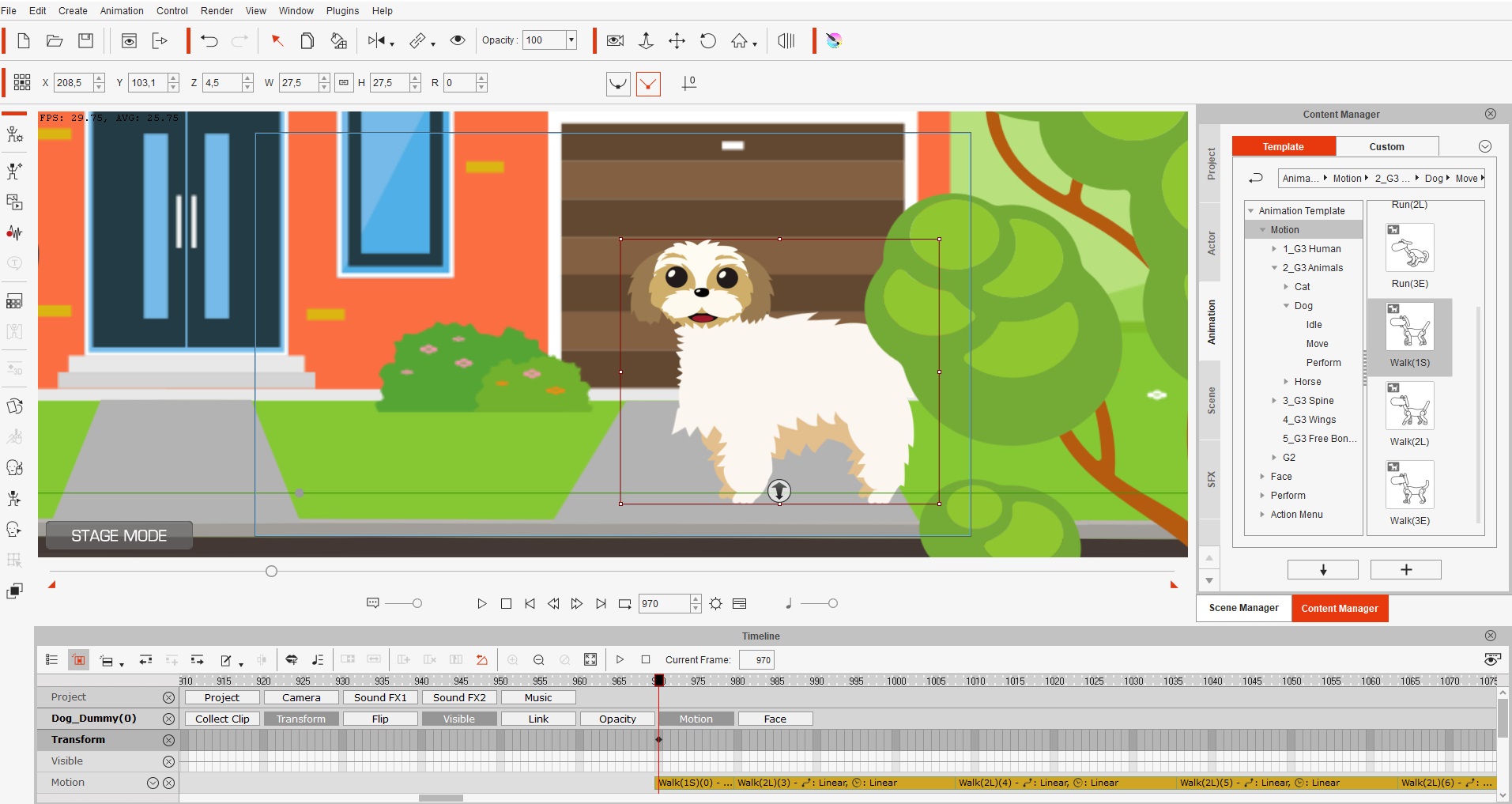Click the Apply down-arrow button
Screen dimensions: 1512x804
[x=1323, y=570]
